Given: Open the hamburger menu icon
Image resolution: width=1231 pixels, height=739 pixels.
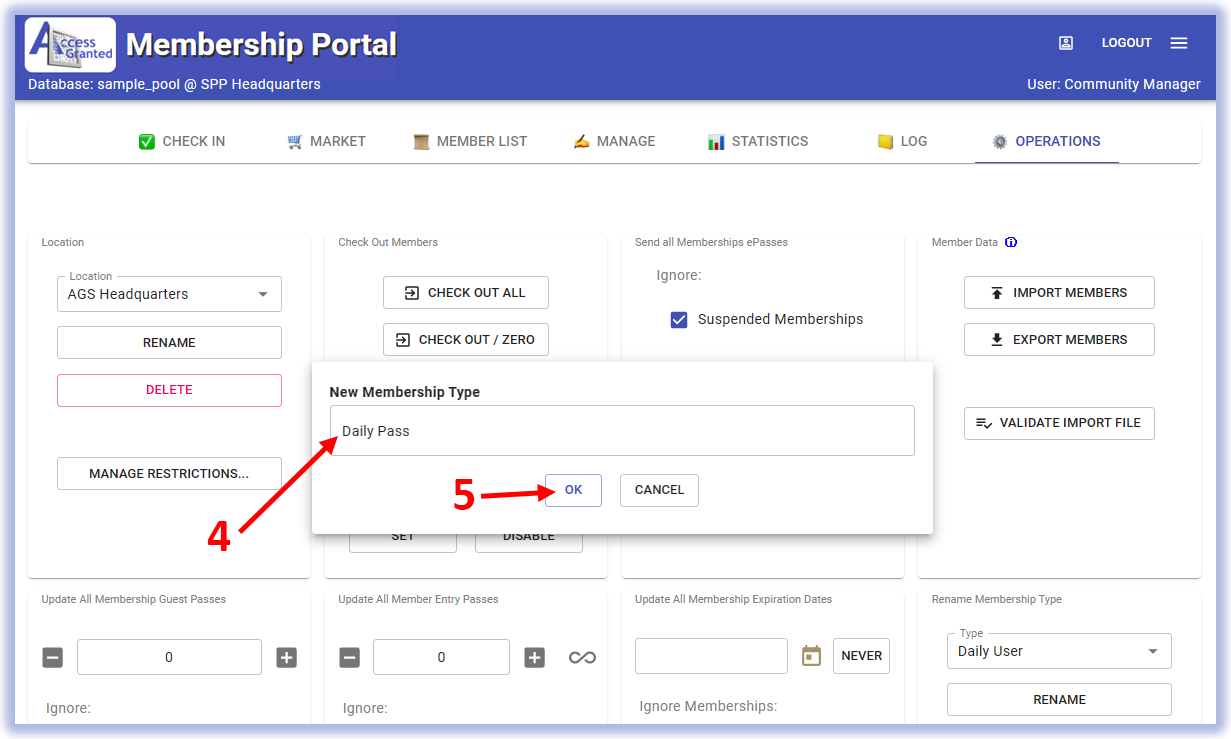Looking at the screenshot, I should click(1179, 43).
